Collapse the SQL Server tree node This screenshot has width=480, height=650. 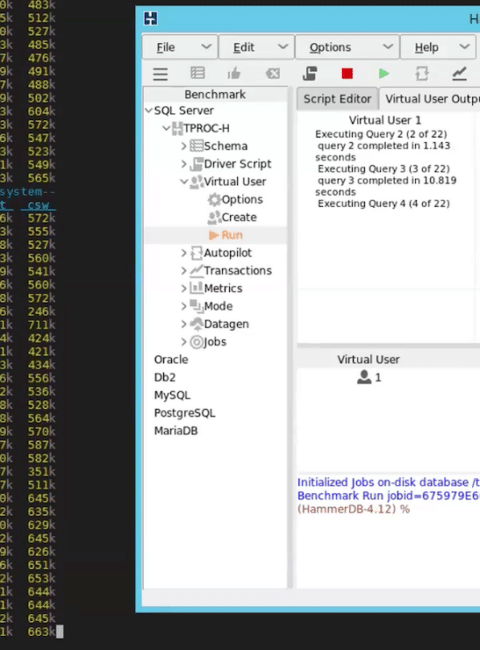coord(149,111)
